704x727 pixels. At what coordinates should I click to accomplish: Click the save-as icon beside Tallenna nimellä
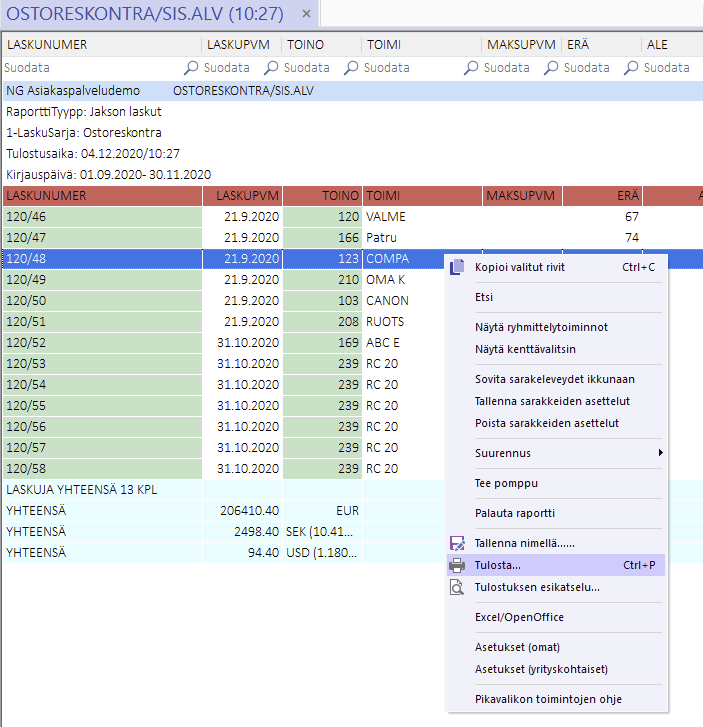(x=458, y=543)
